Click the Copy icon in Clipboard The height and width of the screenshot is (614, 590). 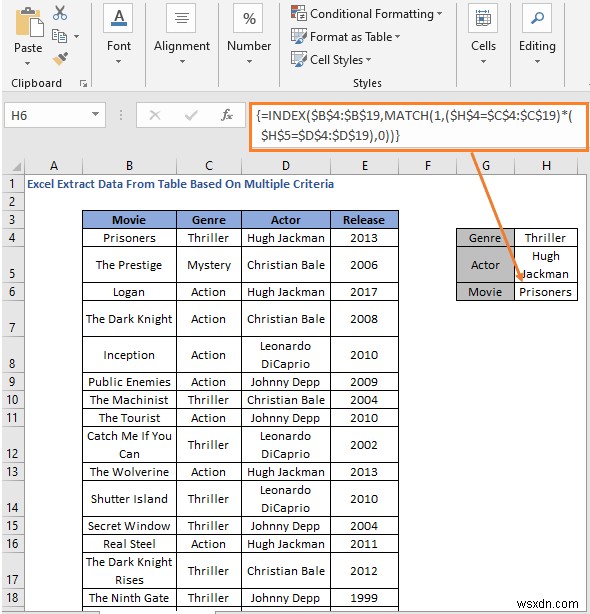(x=59, y=36)
